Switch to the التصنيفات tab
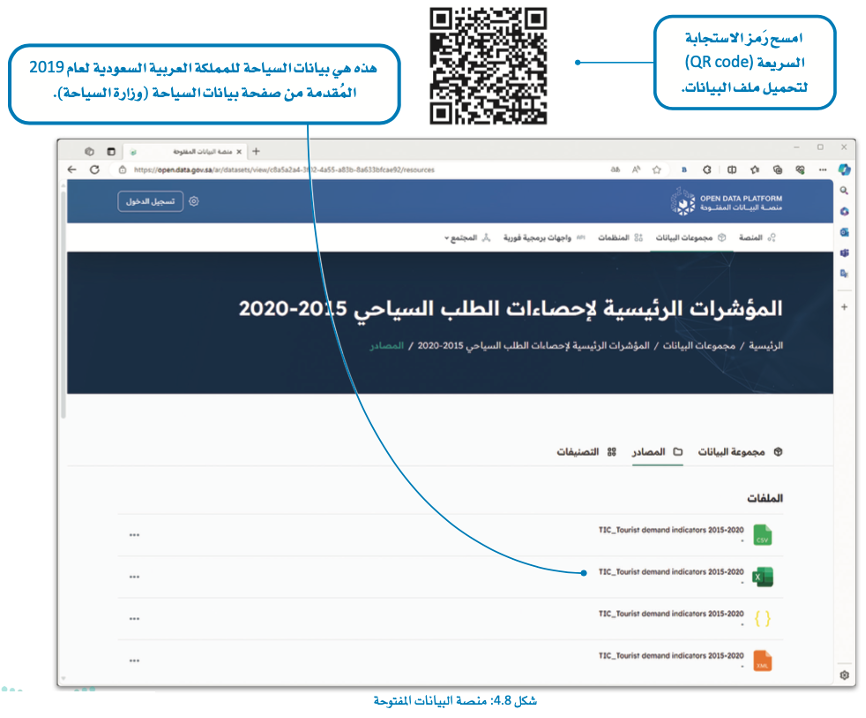 coord(586,452)
